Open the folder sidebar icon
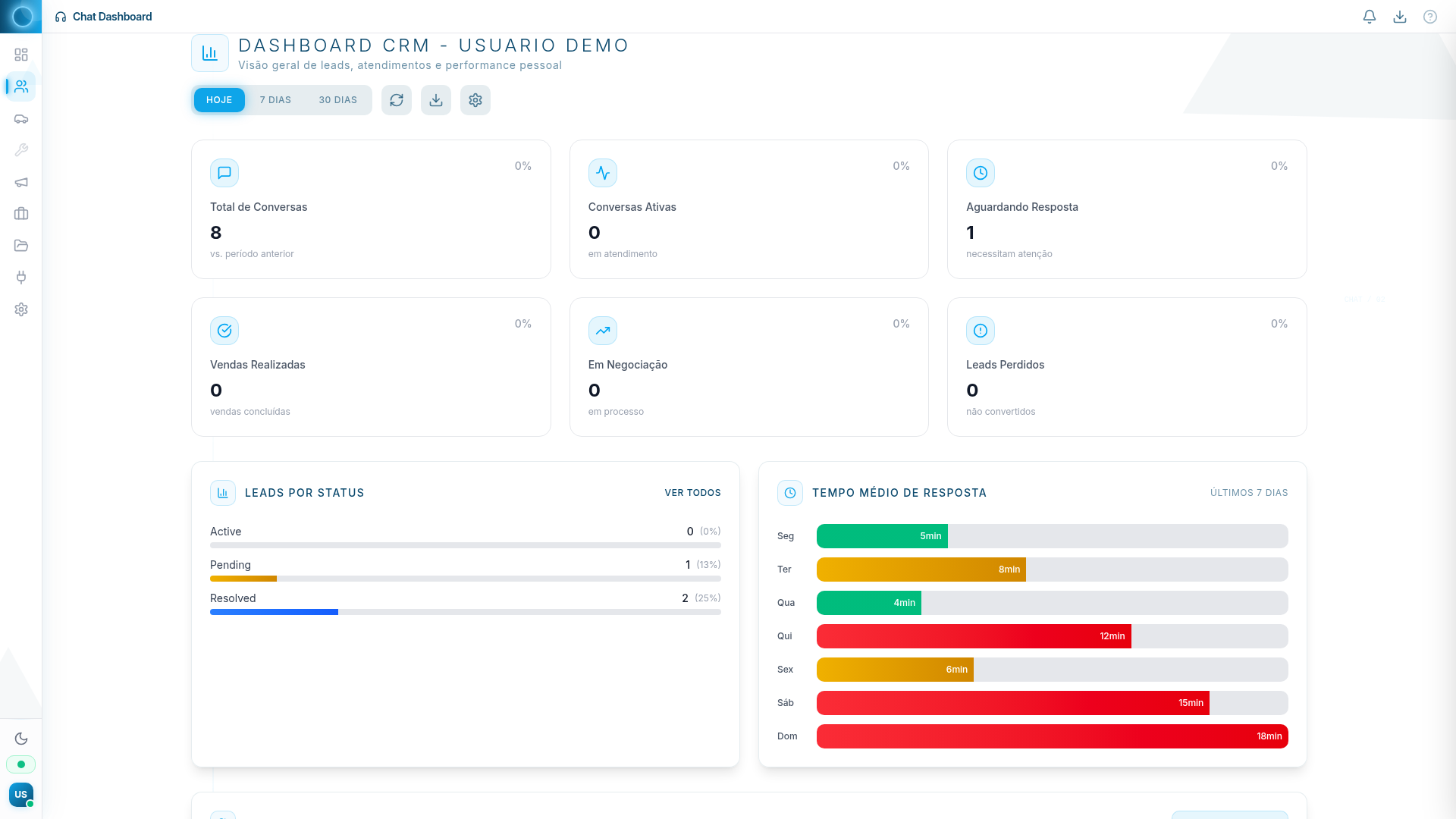This screenshot has width=1456, height=819. [x=21, y=246]
